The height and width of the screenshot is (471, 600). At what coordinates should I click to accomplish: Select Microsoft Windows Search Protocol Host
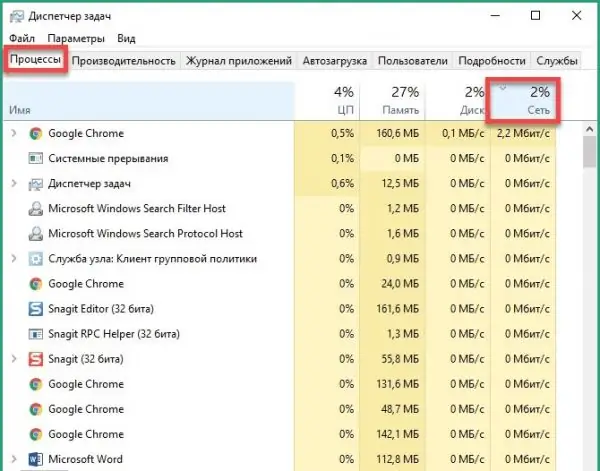point(145,233)
